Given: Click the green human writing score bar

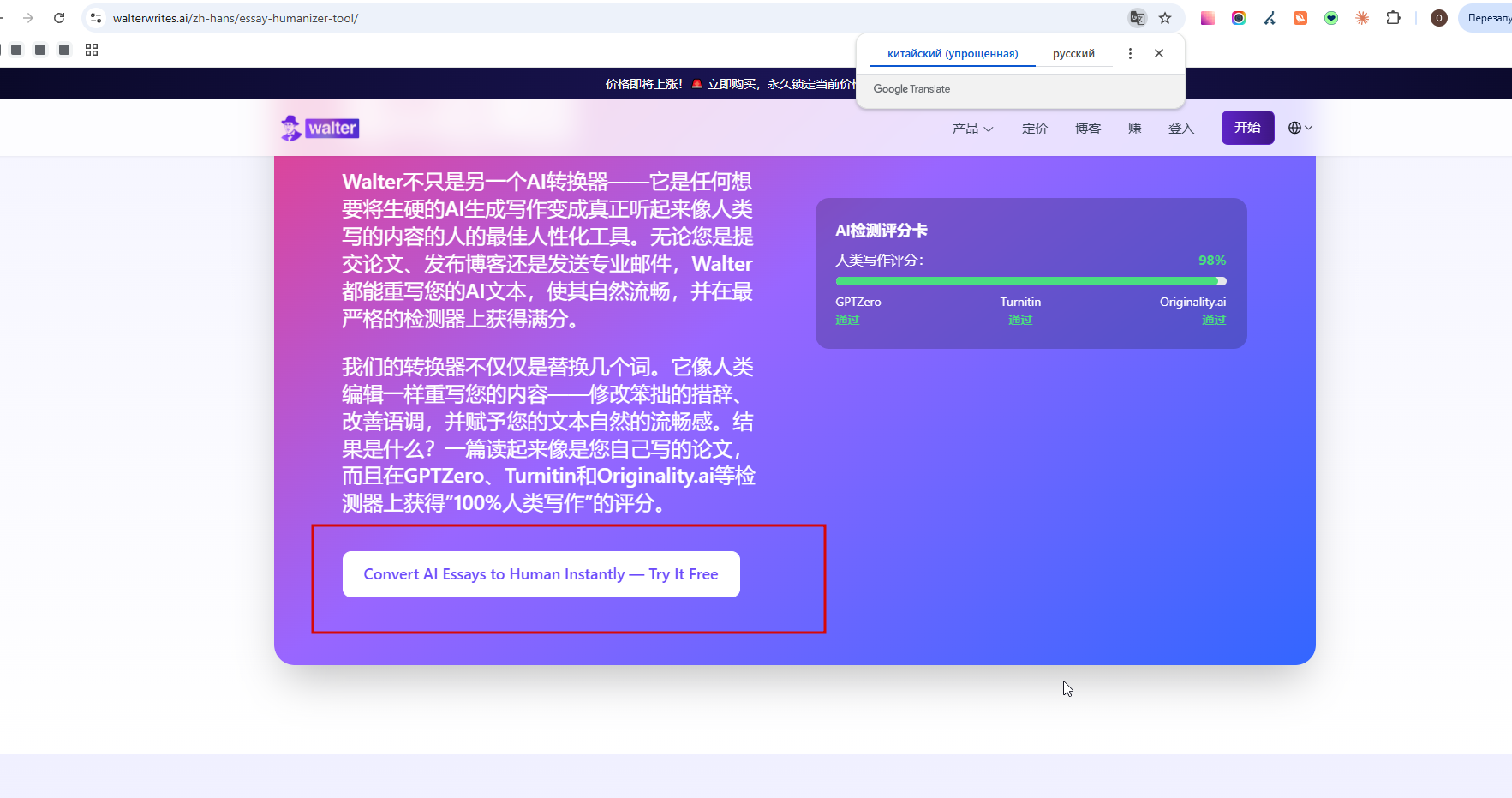Looking at the screenshot, I should pos(1031,281).
